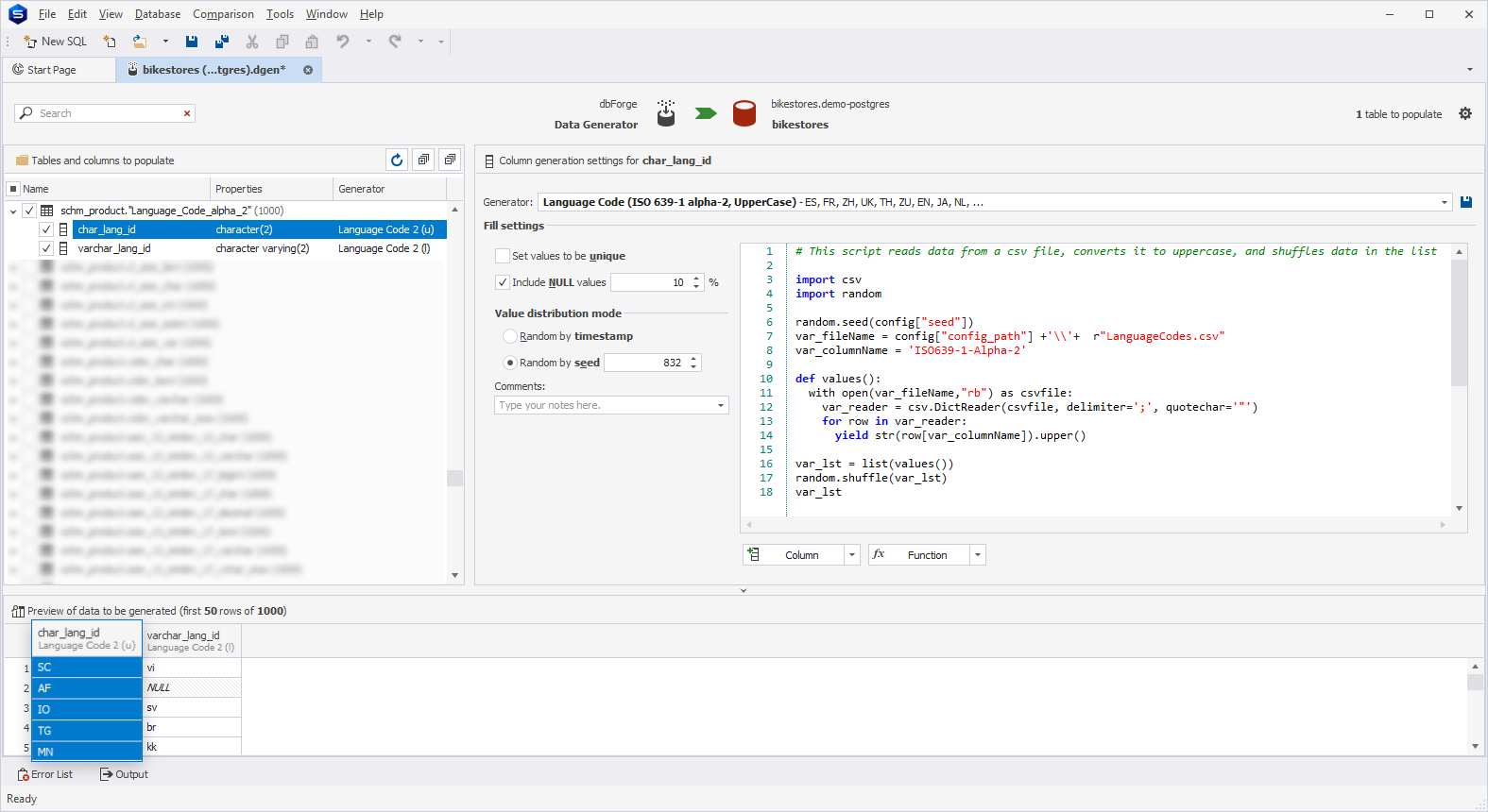1488x812 pixels.
Task: Open the Redo history dropdown arrow
Action: [x=420, y=42]
